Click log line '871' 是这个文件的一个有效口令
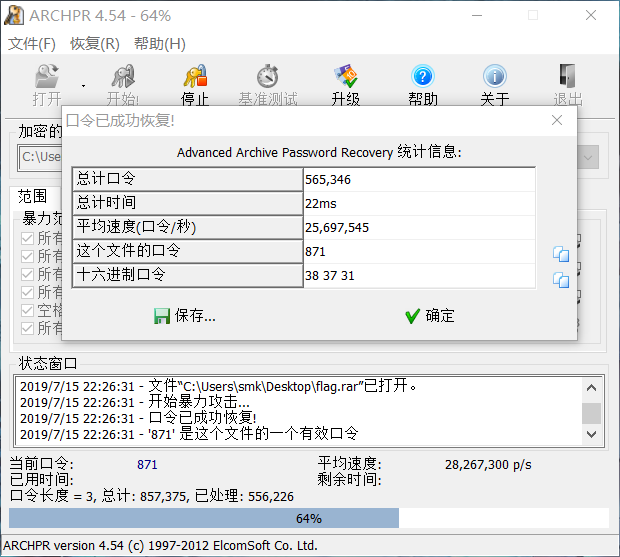This screenshot has height=557, width=620. (x=189, y=434)
